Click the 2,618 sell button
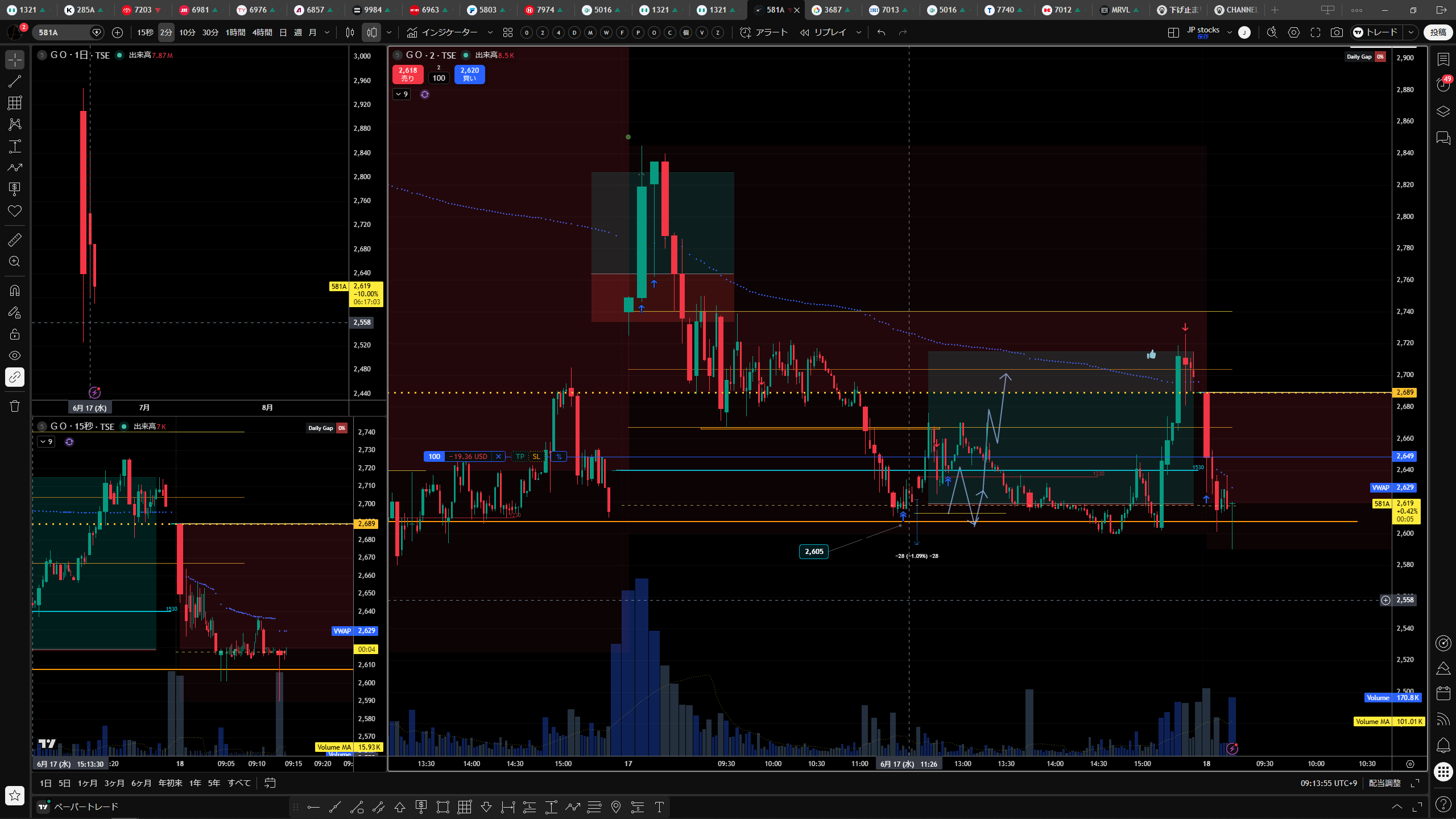This screenshot has height=819, width=1456. pyautogui.click(x=408, y=75)
